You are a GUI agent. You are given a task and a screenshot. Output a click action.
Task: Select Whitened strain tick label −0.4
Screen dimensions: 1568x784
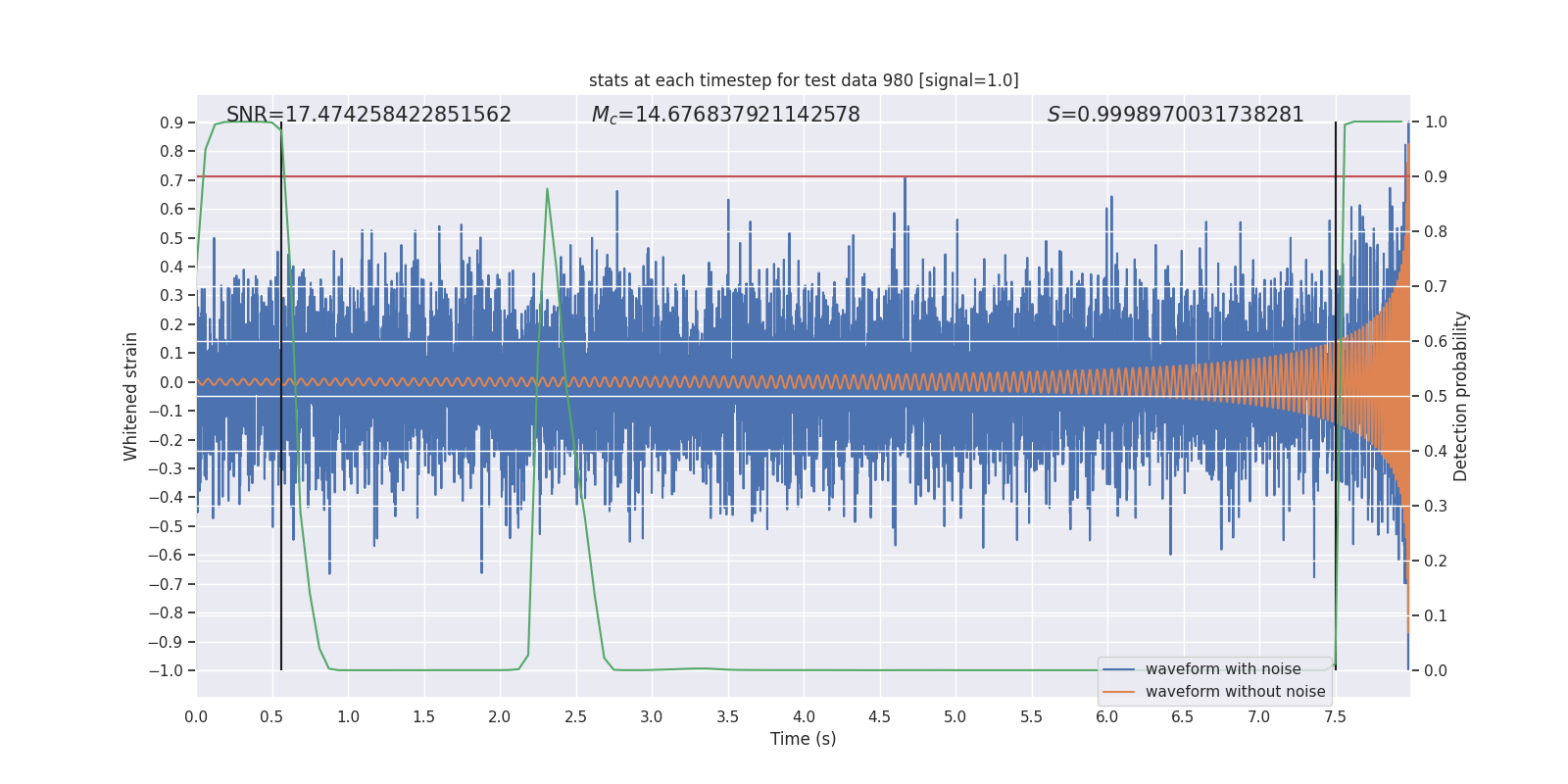[166, 497]
